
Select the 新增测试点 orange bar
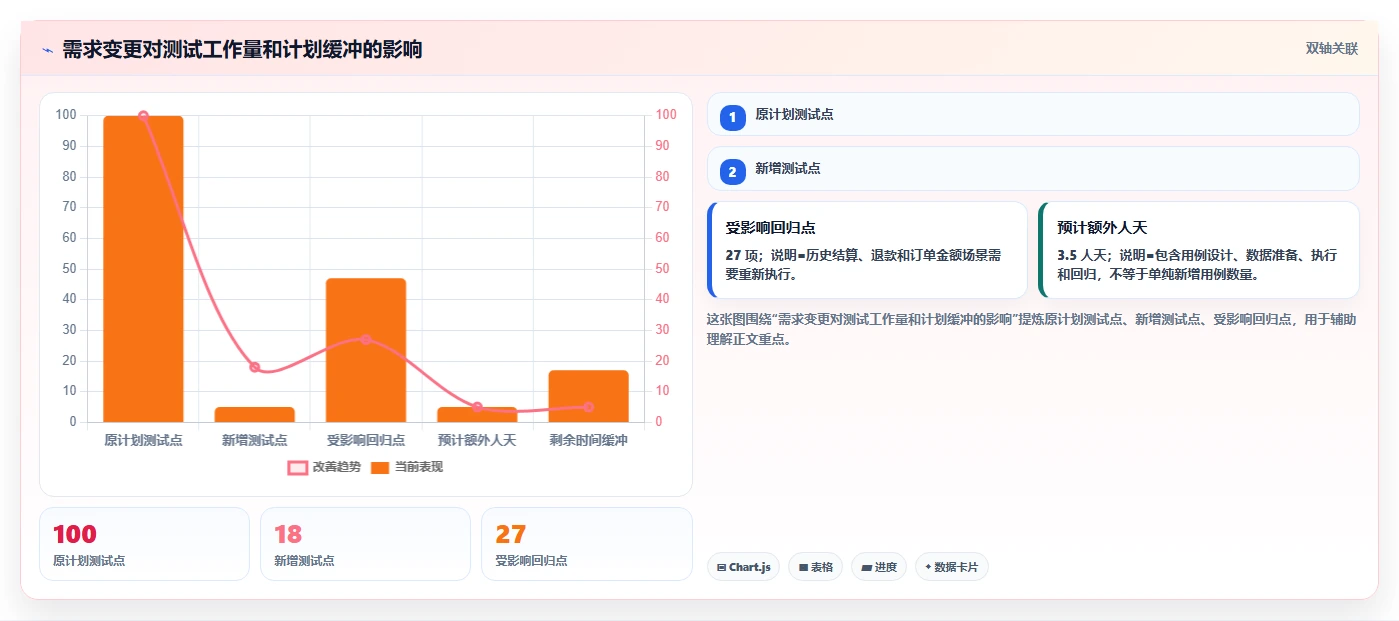[x=254, y=414]
